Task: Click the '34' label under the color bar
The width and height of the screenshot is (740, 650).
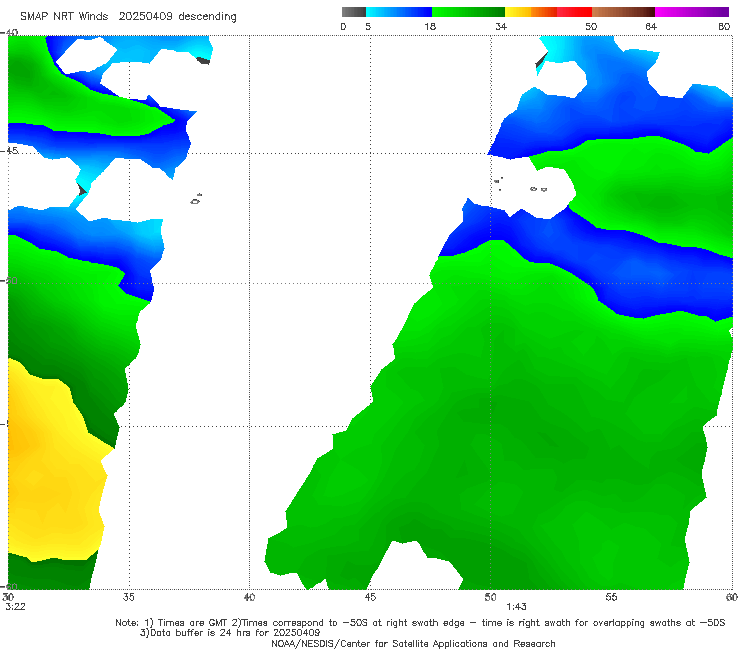Action: coord(501,27)
